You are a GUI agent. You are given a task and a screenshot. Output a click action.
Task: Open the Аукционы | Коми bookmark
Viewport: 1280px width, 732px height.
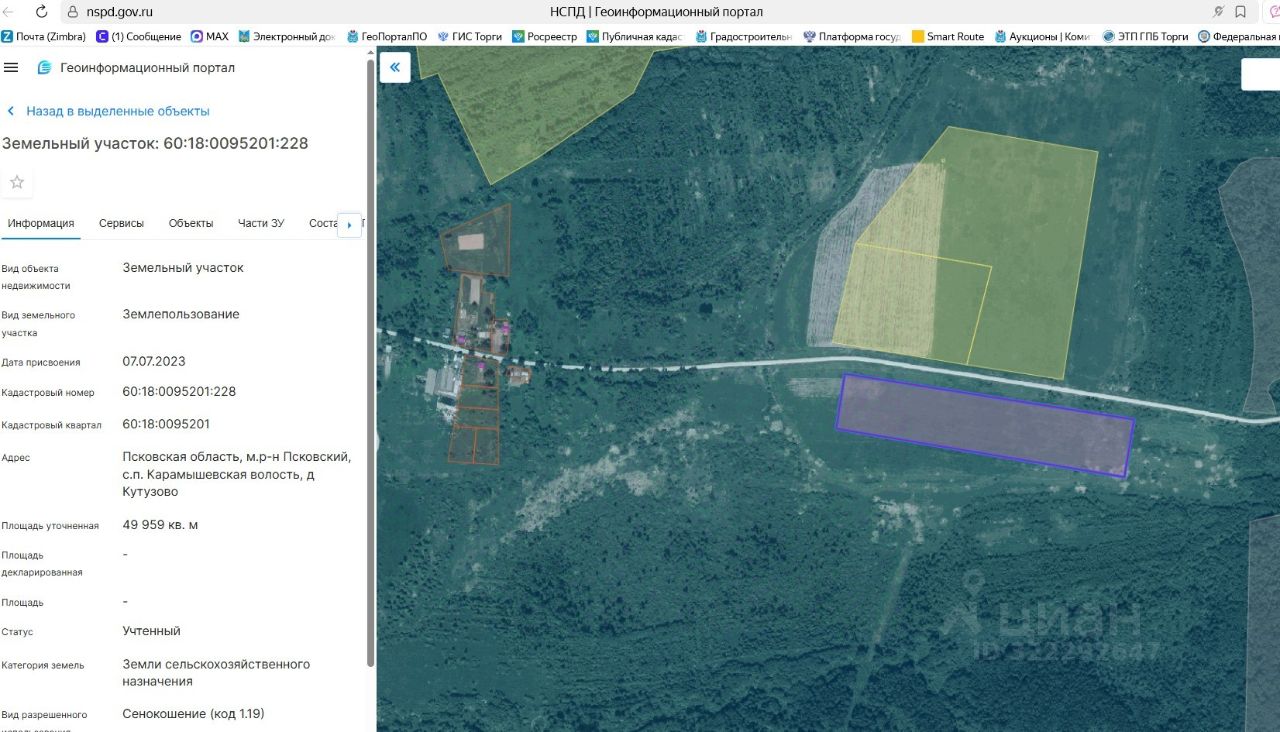(x=1042, y=36)
